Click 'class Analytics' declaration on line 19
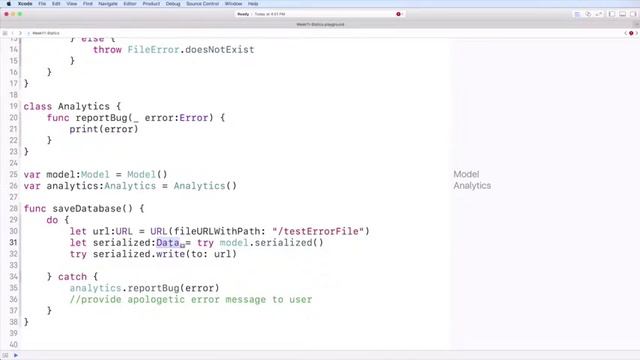 [67, 107]
